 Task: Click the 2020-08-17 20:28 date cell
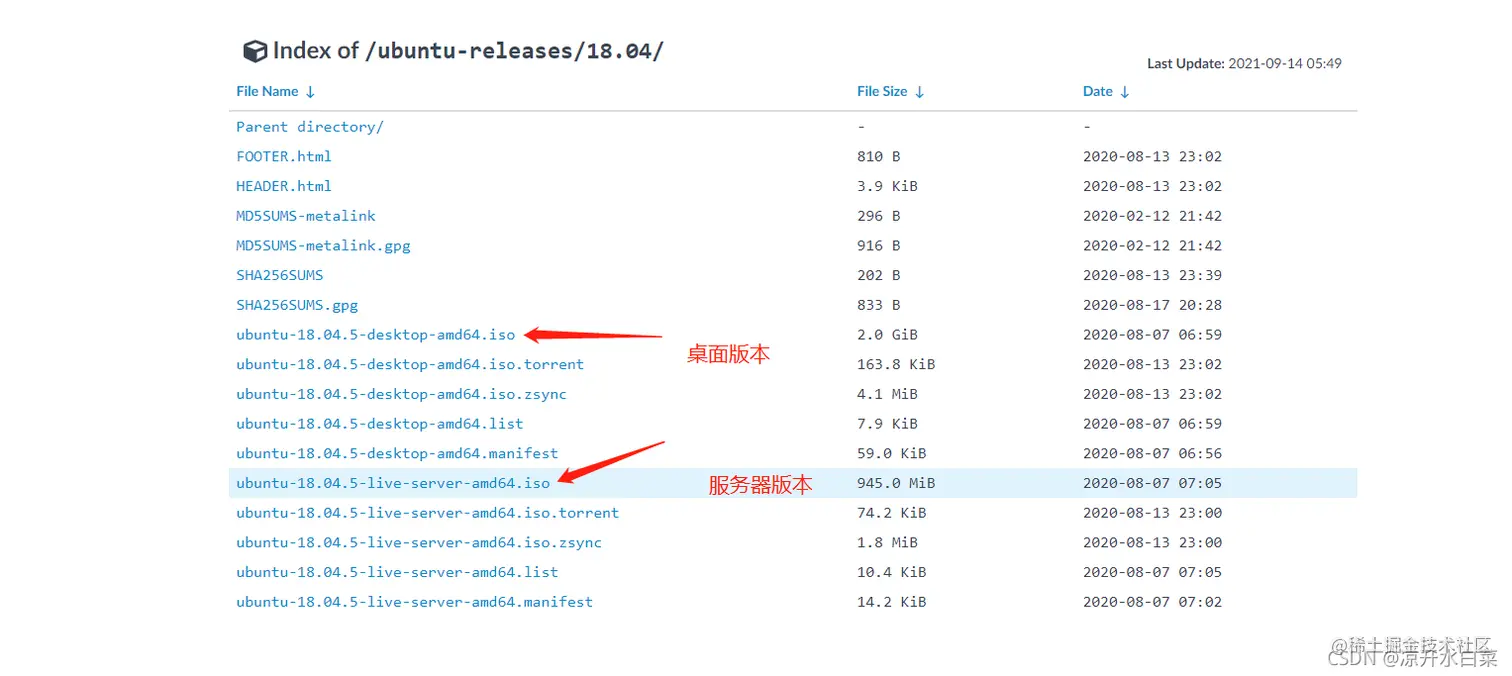coord(1152,305)
